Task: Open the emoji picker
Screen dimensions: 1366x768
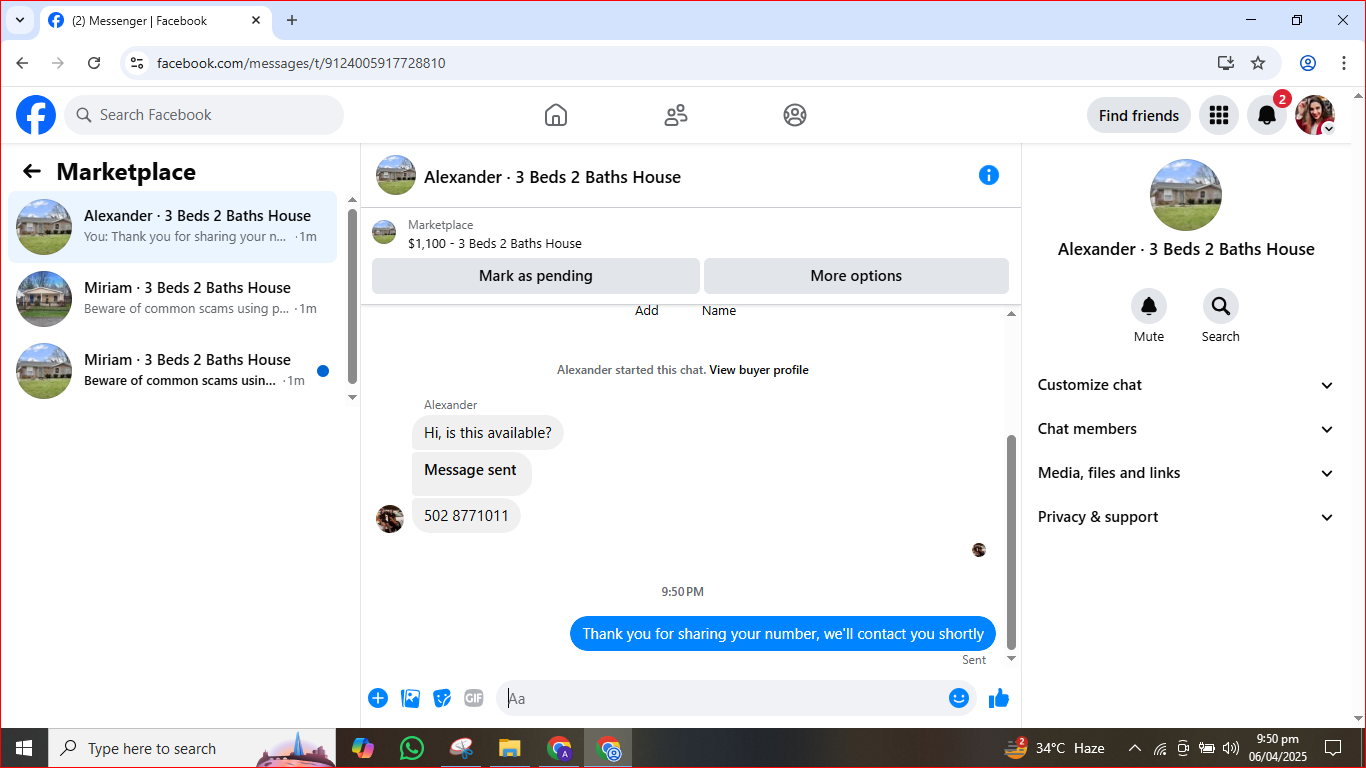Action: click(959, 698)
